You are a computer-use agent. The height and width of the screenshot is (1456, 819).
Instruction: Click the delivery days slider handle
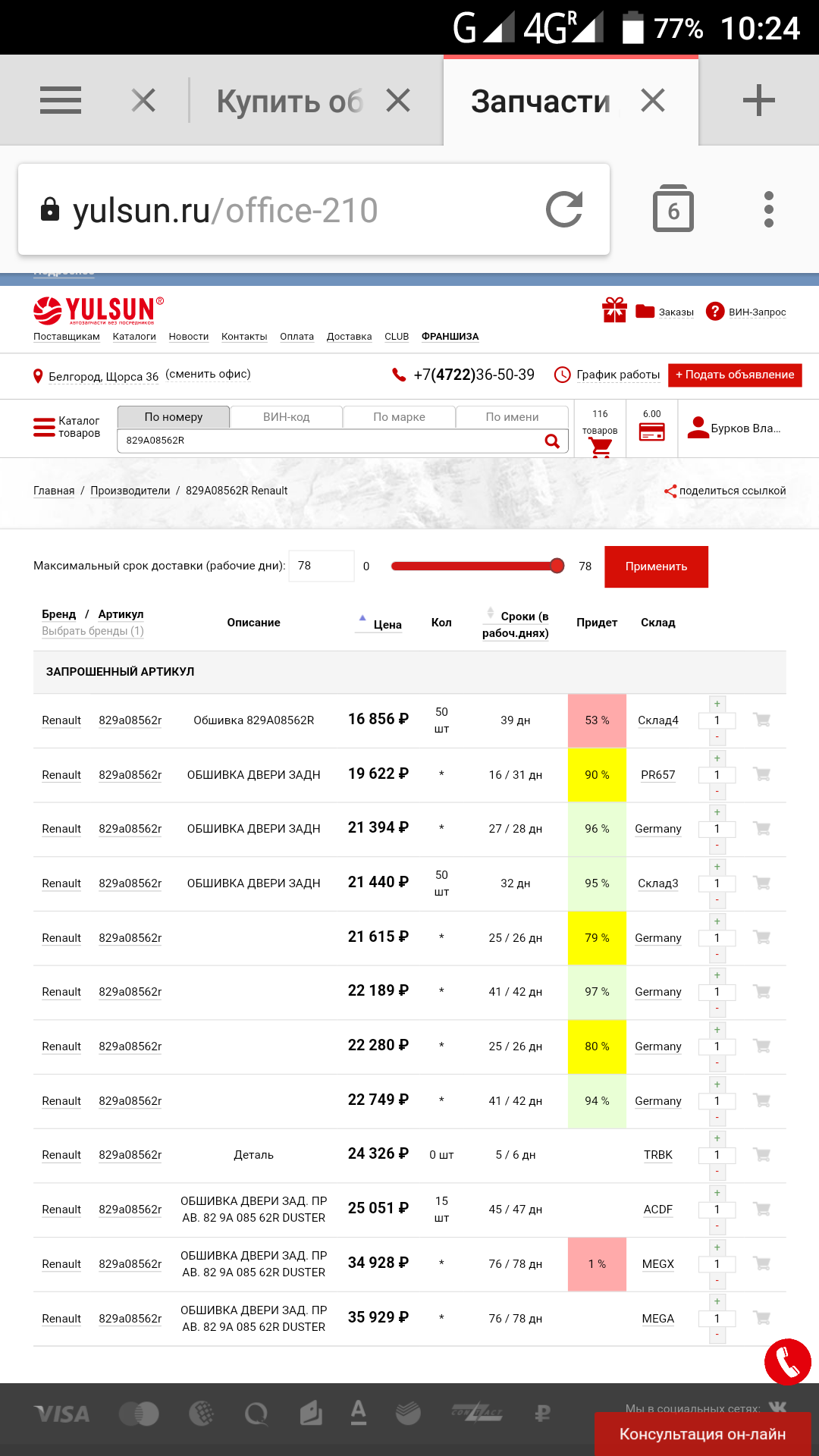tap(557, 566)
